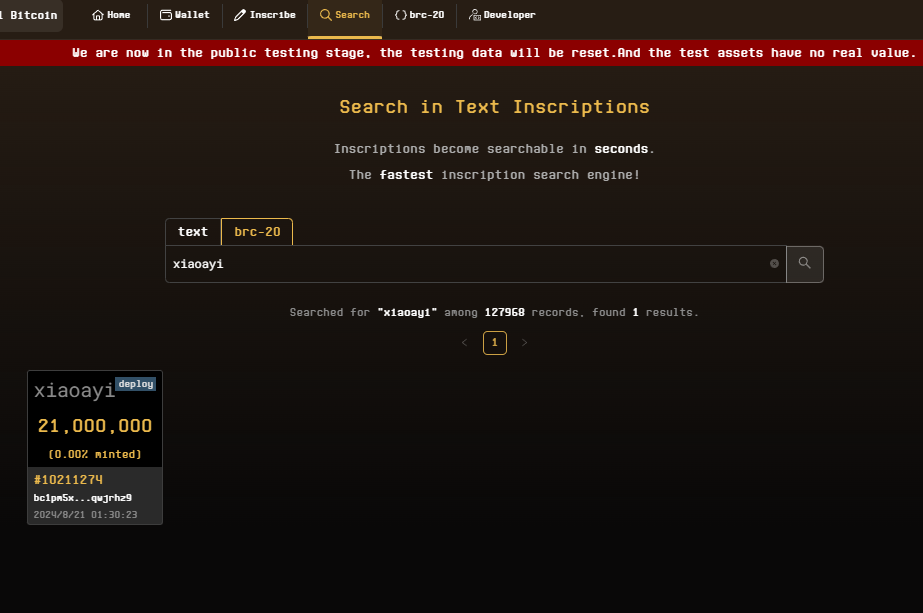Open the Inscribe navigation item
Image resolution: width=923 pixels, height=613 pixels.
coord(265,15)
